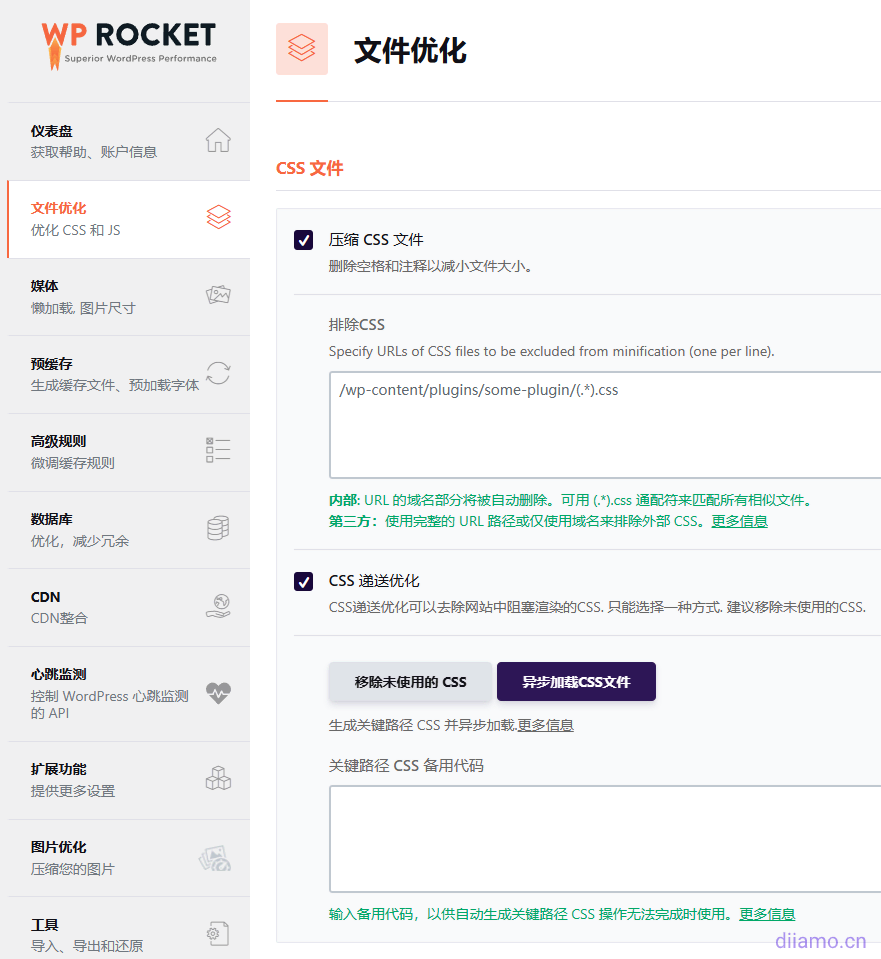The width and height of the screenshot is (881, 959).
Task: Uncheck the 压缩 CSS 文件 checkbox
Action: coord(304,240)
